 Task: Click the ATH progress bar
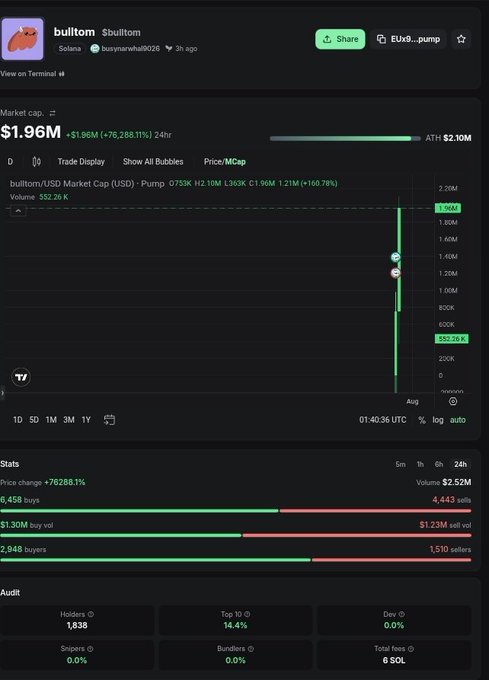[x=345, y=138]
